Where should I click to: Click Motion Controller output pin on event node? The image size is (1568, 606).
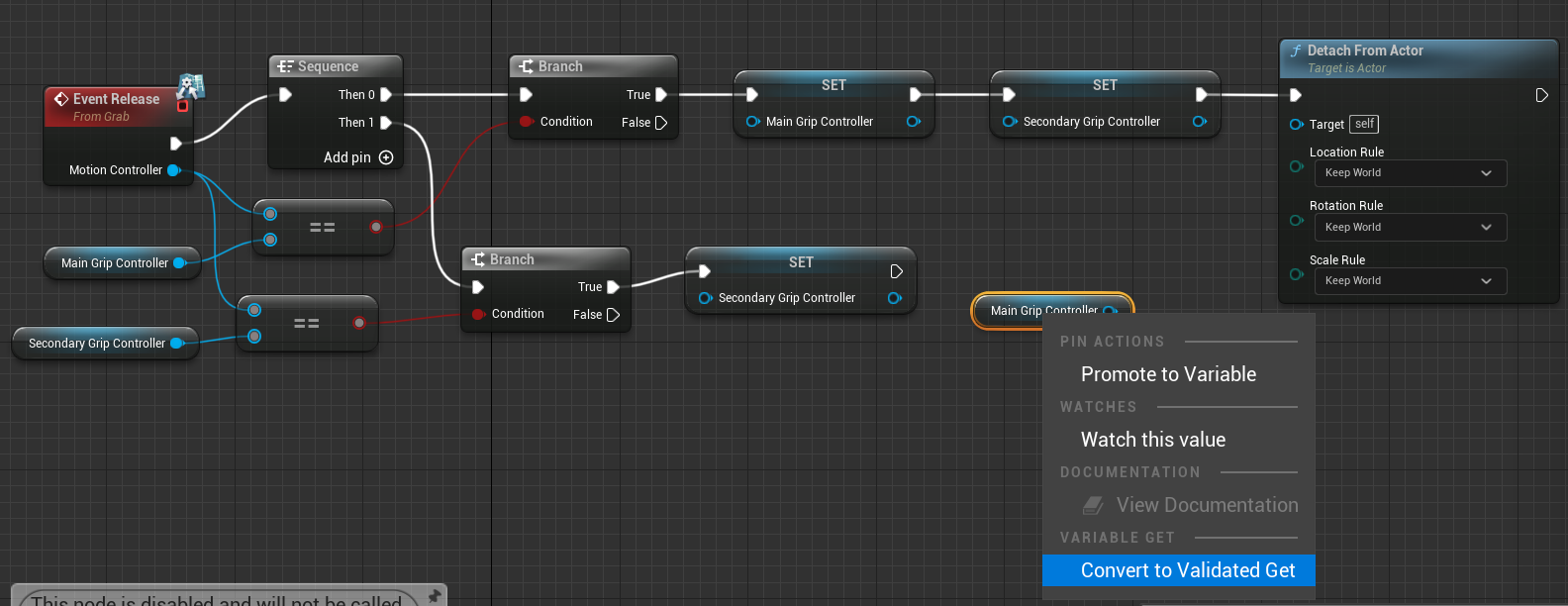click(174, 170)
